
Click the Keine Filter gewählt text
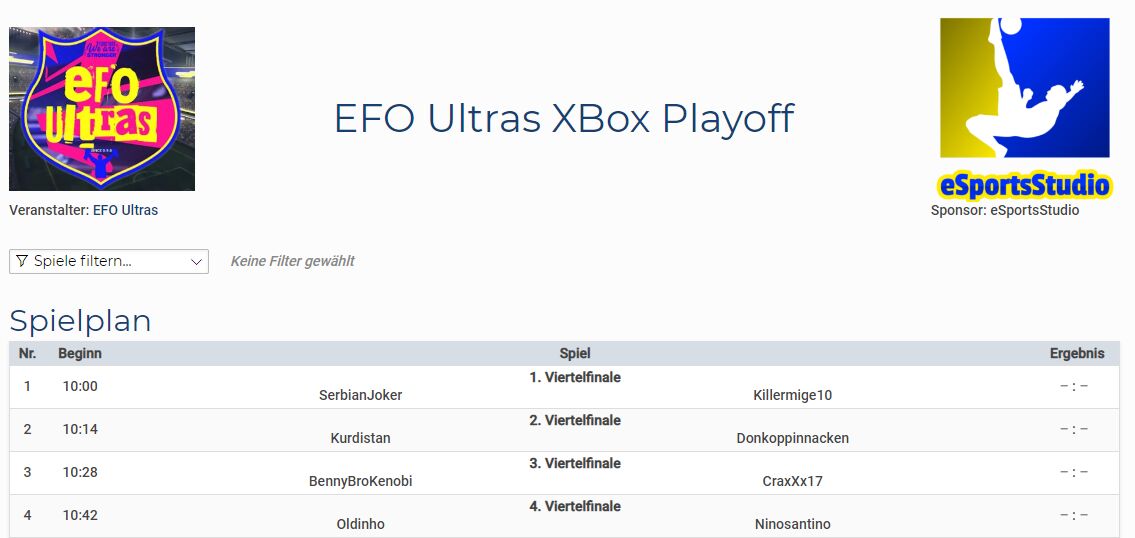(x=292, y=261)
